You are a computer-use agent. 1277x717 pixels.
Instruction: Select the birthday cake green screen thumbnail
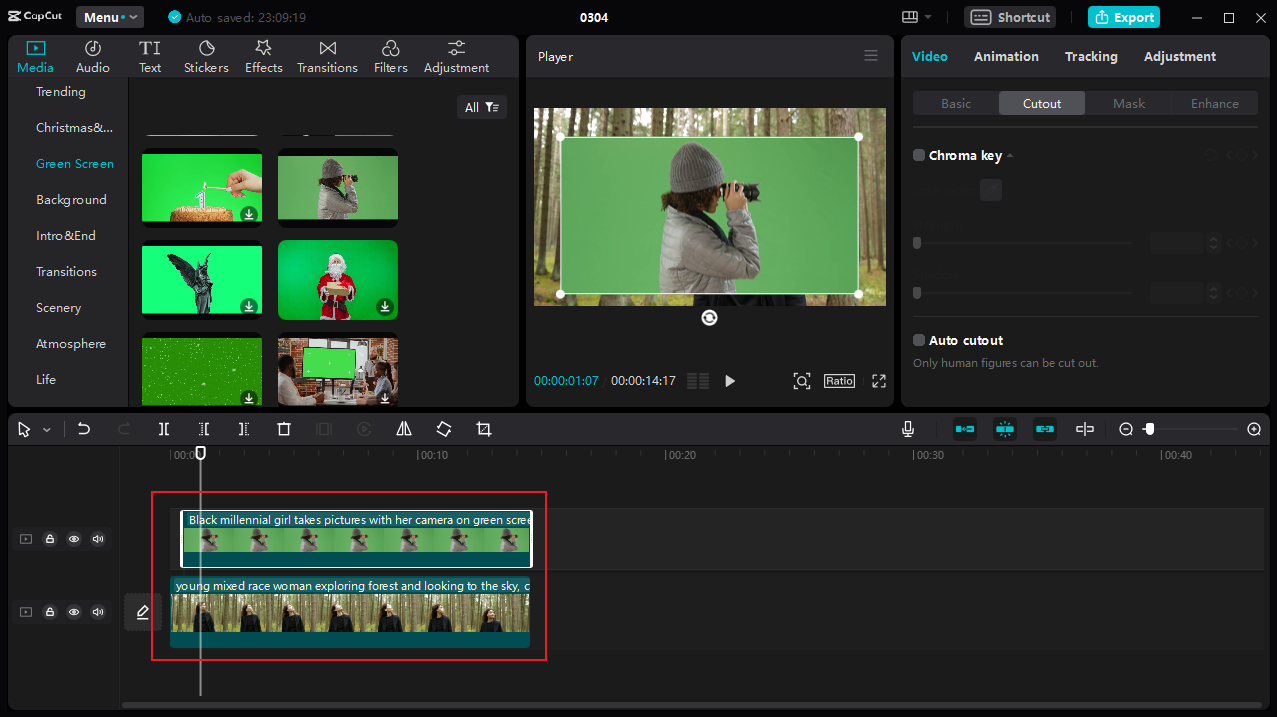pos(202,187)
